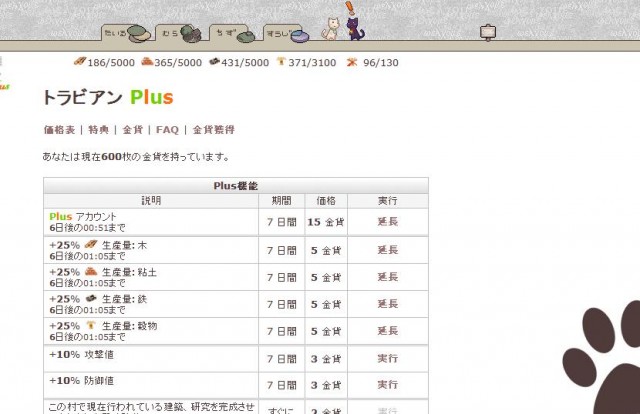
Task: Click the 期間 column header
Action: [x=282, y=200]
